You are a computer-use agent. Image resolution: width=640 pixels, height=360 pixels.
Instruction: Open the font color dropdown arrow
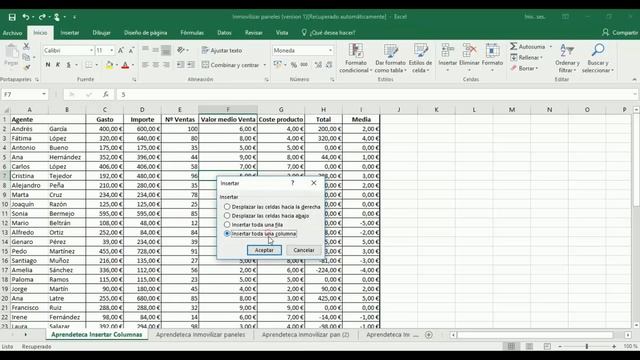point(133,65)
